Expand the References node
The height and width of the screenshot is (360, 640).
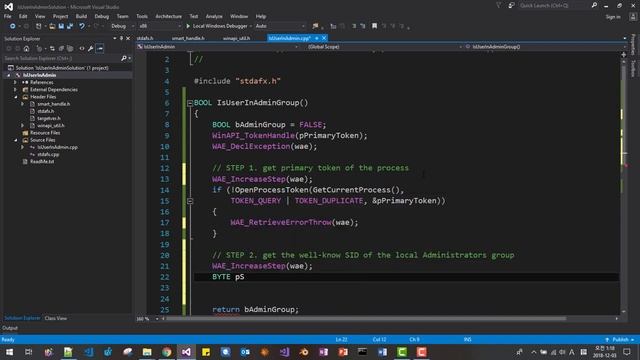(16, 82)
